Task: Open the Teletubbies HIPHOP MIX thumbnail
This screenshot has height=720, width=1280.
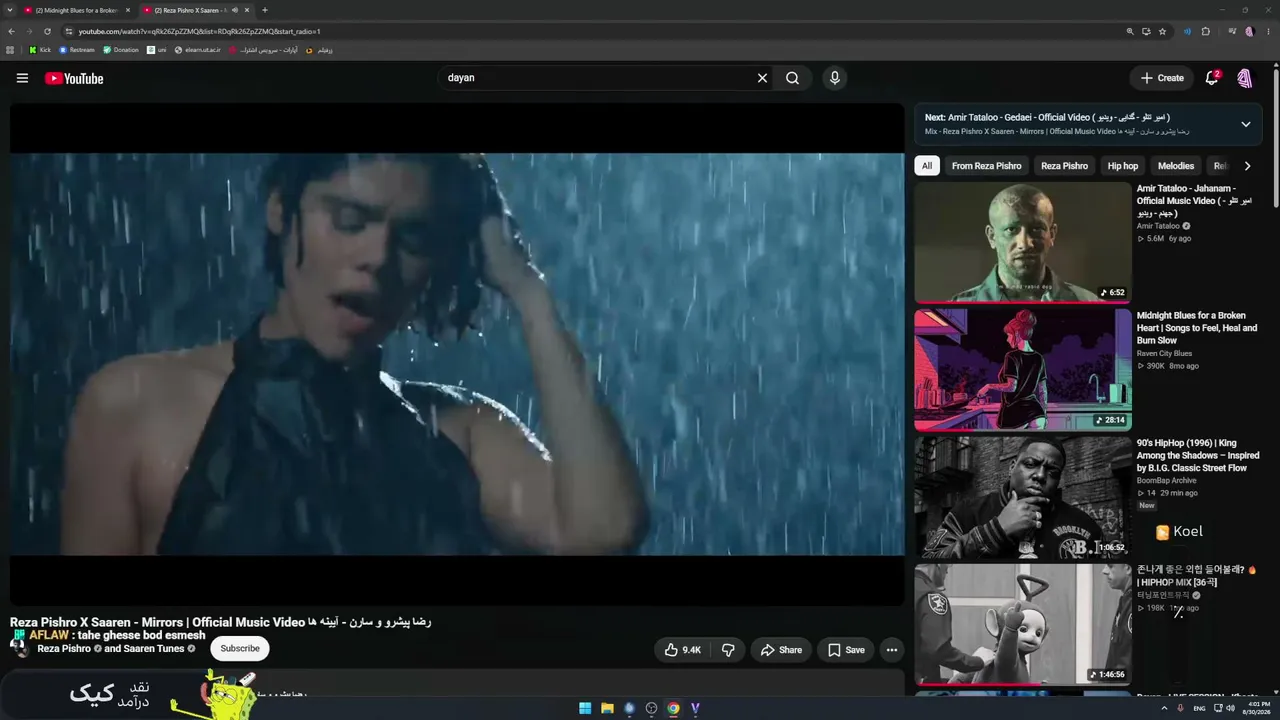Action: 1022,624
